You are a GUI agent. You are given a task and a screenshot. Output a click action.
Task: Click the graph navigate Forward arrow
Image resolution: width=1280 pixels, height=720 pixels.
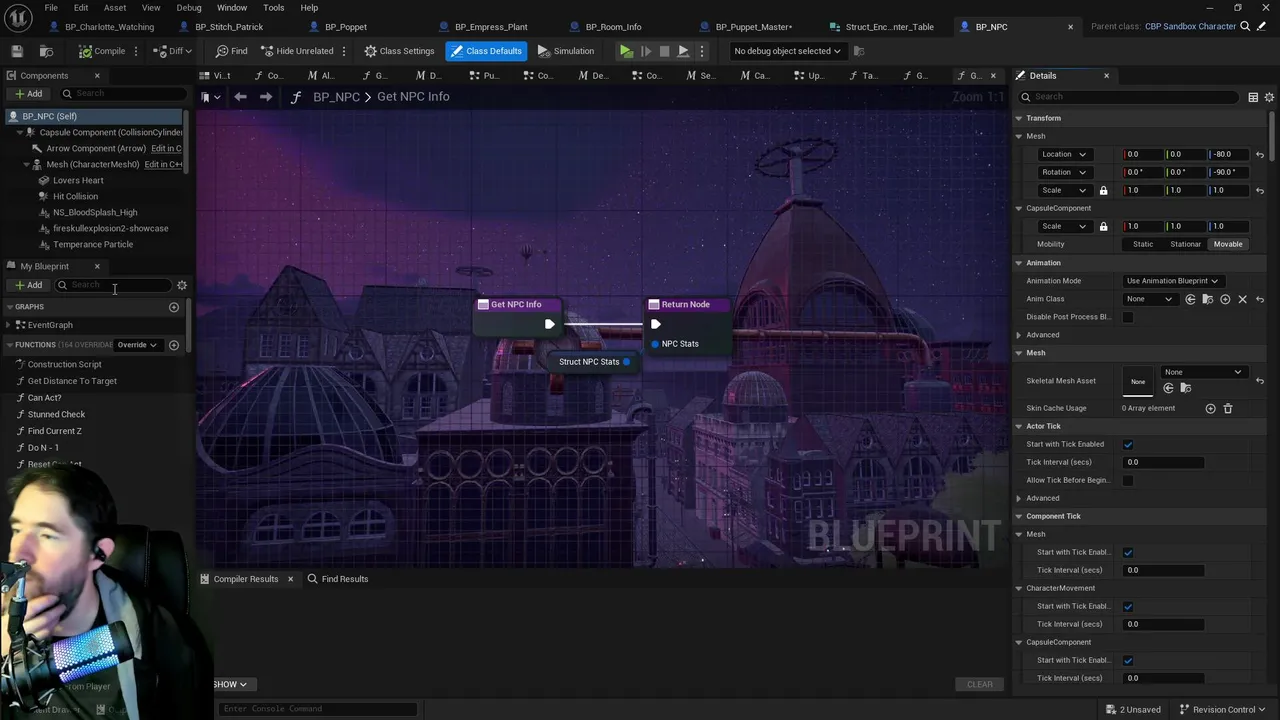265,97
